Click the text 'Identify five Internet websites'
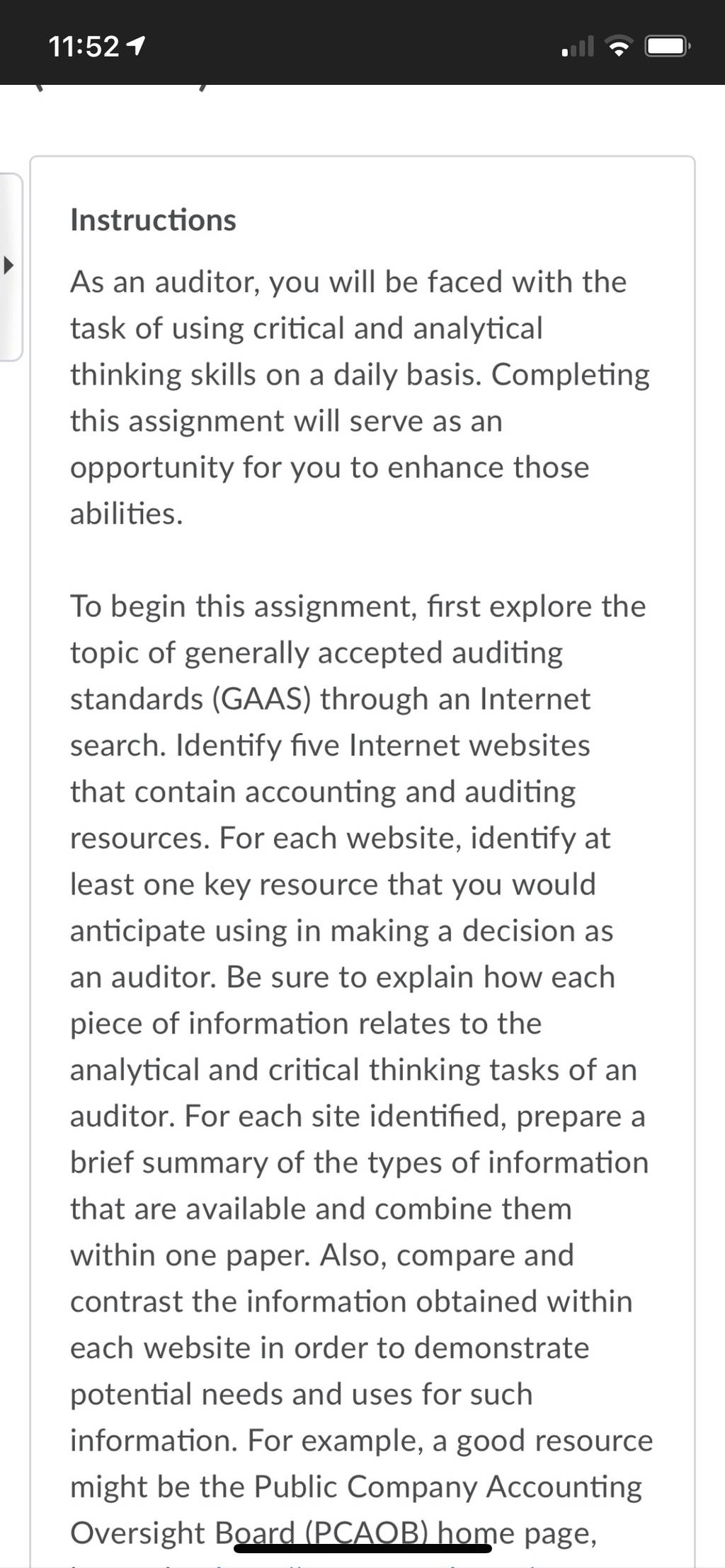Viewport: 725px width, 1568px height. [x=383, y=746]
